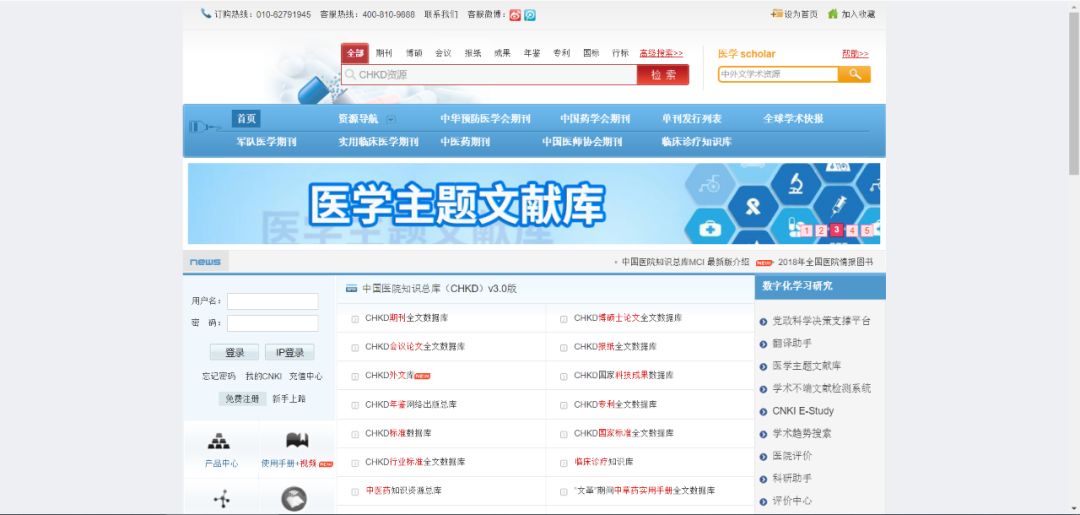1080x515 pixels.
Task: Click the small icon beside 临床诊疗知识库
Action: (563, 463)
